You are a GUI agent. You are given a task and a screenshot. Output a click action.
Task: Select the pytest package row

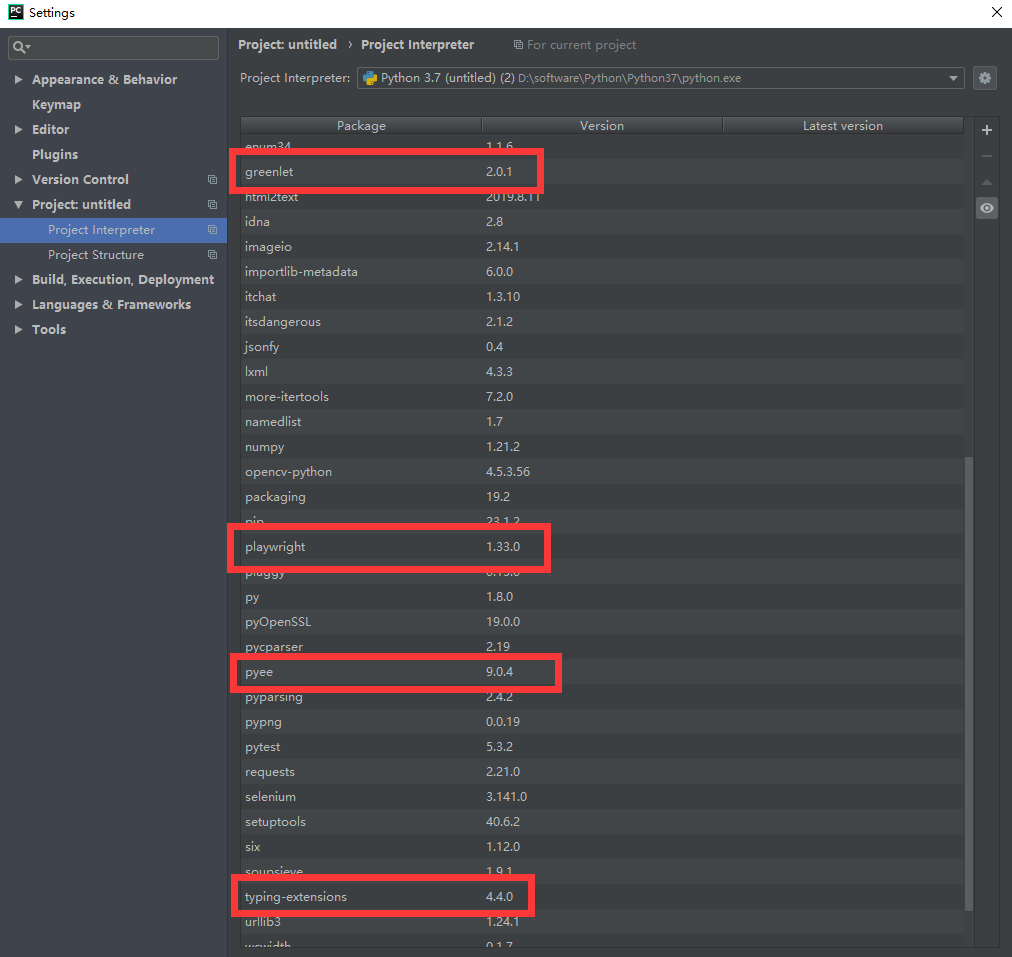tap(602, 747)
